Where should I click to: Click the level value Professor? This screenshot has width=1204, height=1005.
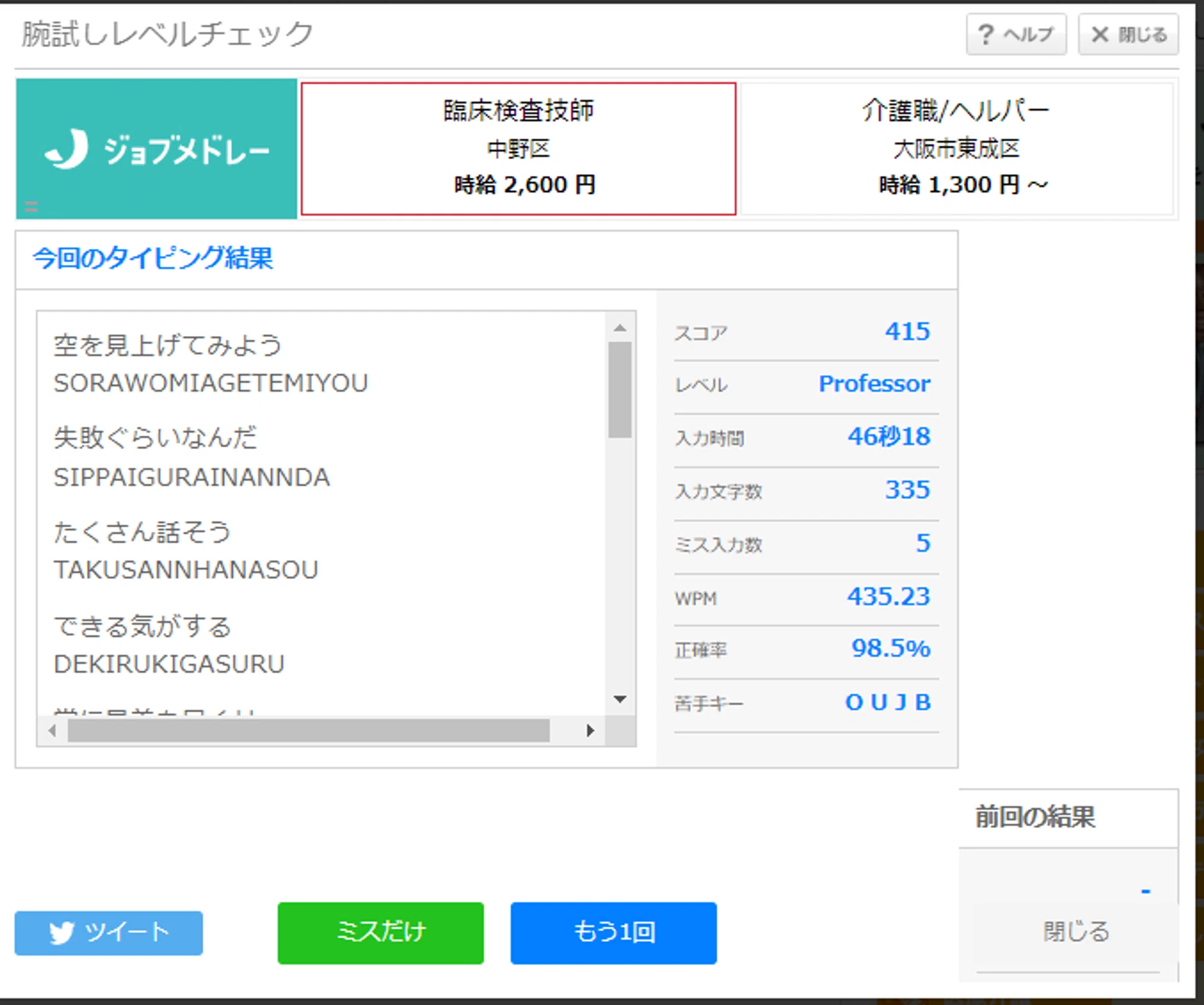(x=875, y=384)
